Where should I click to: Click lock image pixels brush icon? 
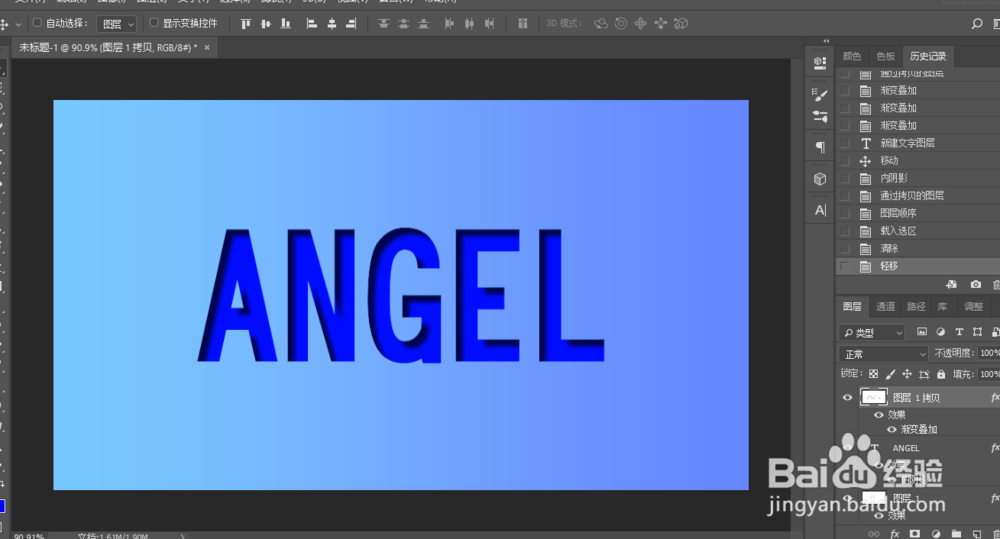point(890,374)
